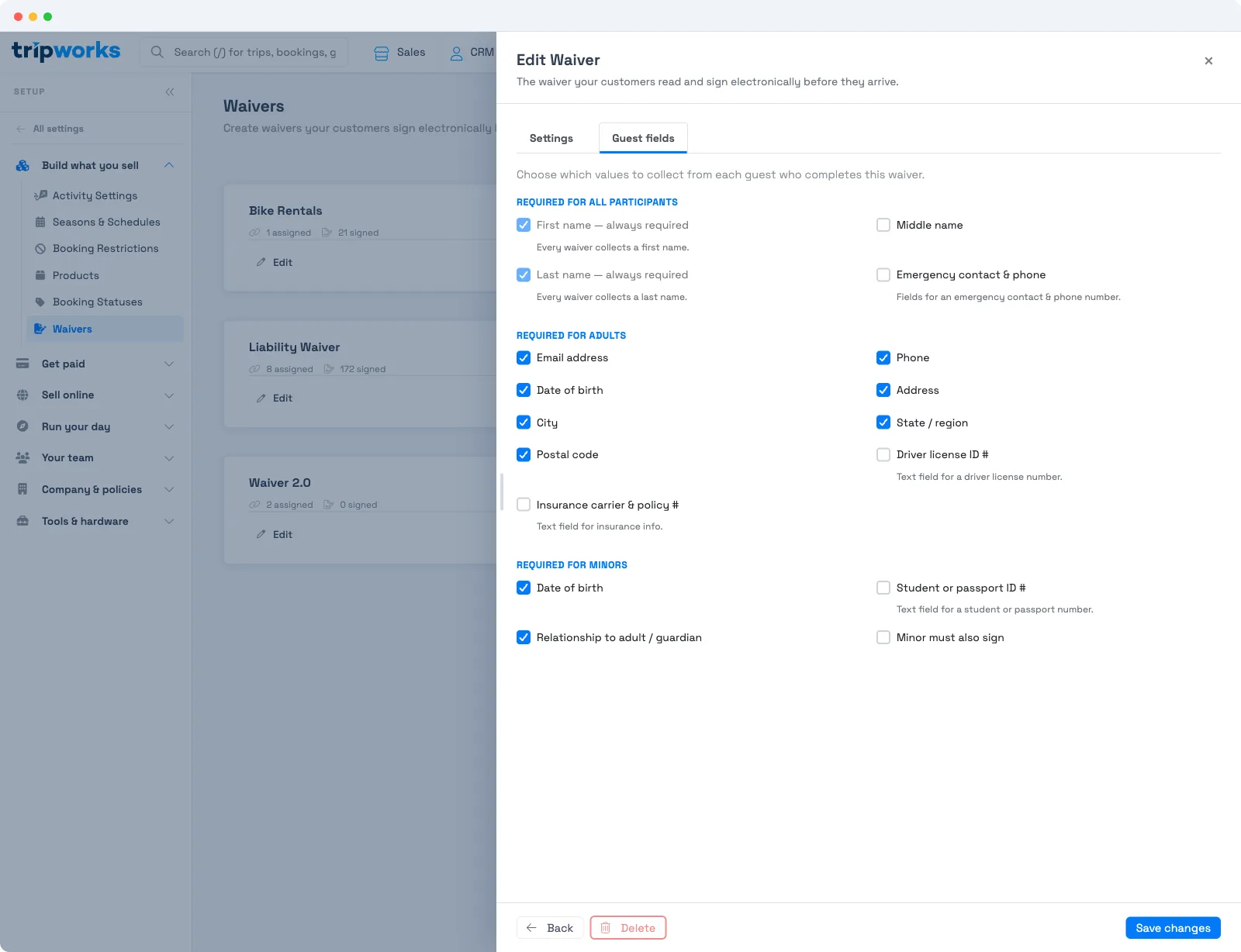Expand the Sell online section chevron
1241x952 pixels.
coord(169,395)
